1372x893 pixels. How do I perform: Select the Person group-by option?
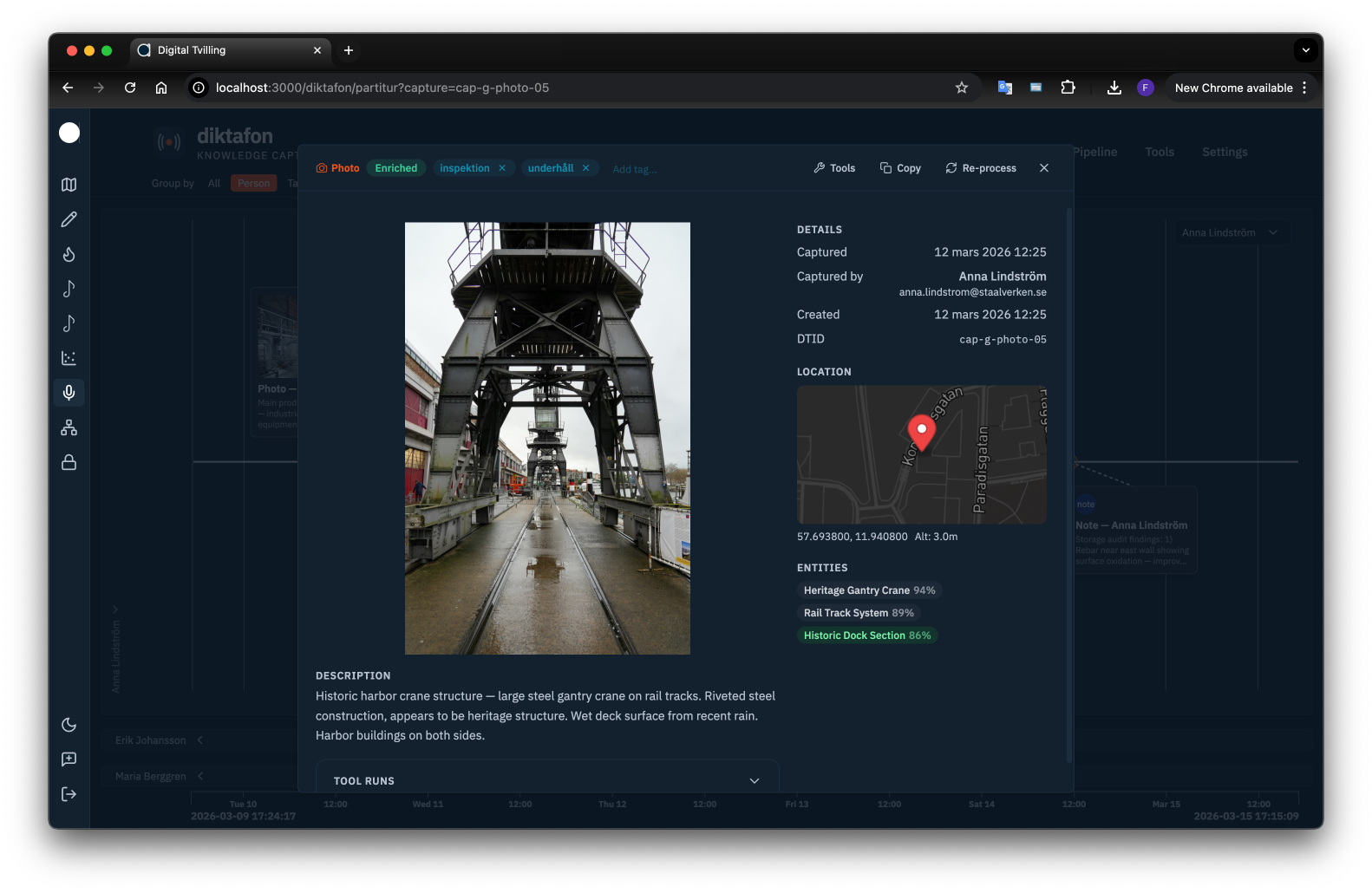[x=254, y=183]
